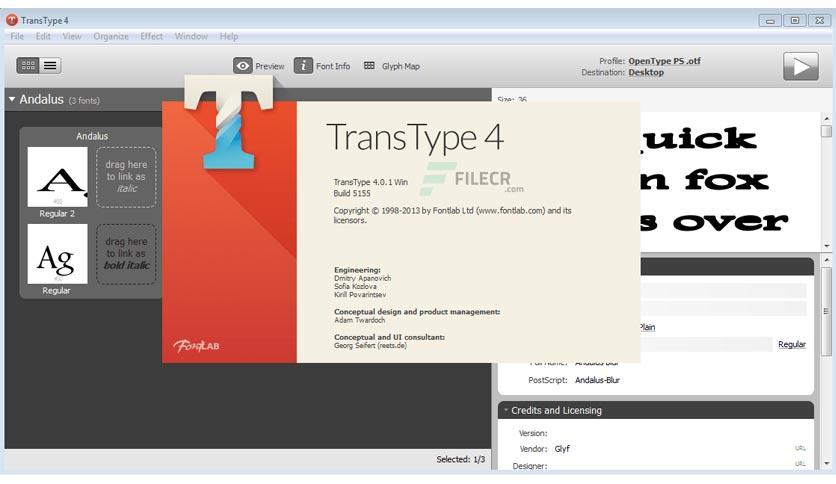Click the preview sample text
This screenshot has height=484, width=836.
coord(713,180)
